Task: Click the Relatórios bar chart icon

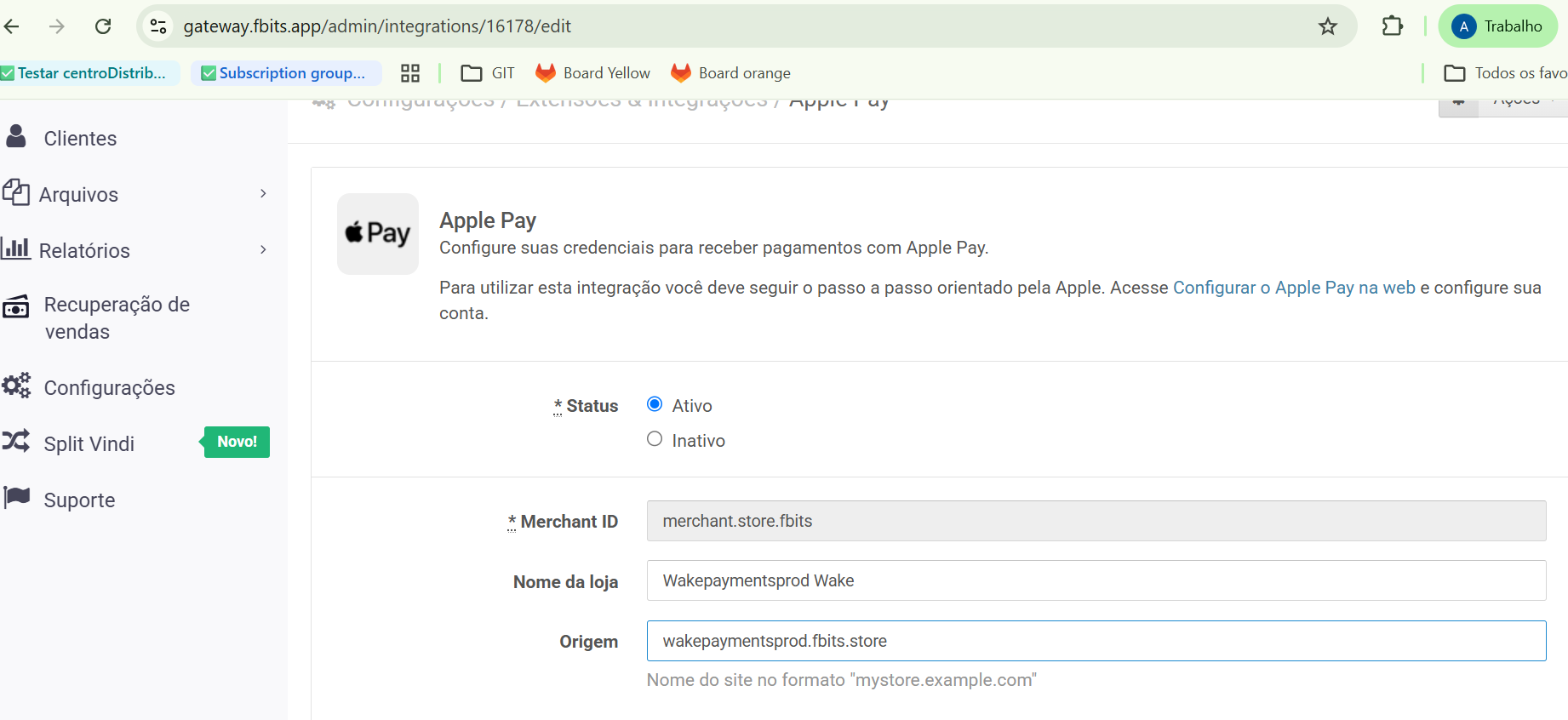Action: [16, 249]
